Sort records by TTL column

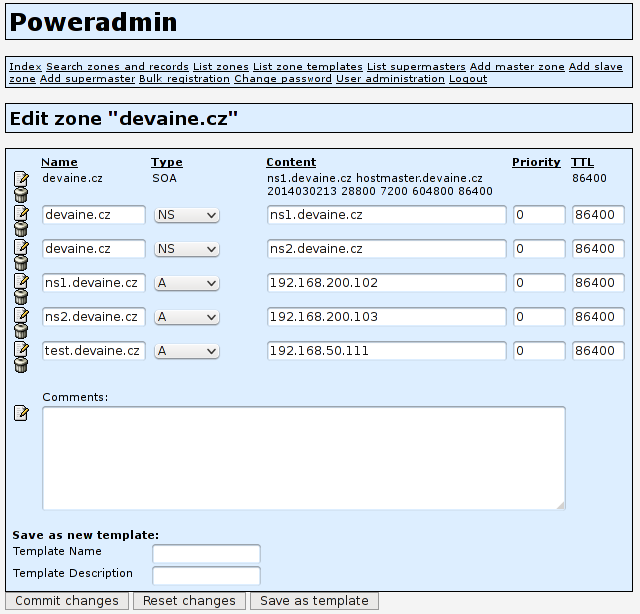coord(582,162)
